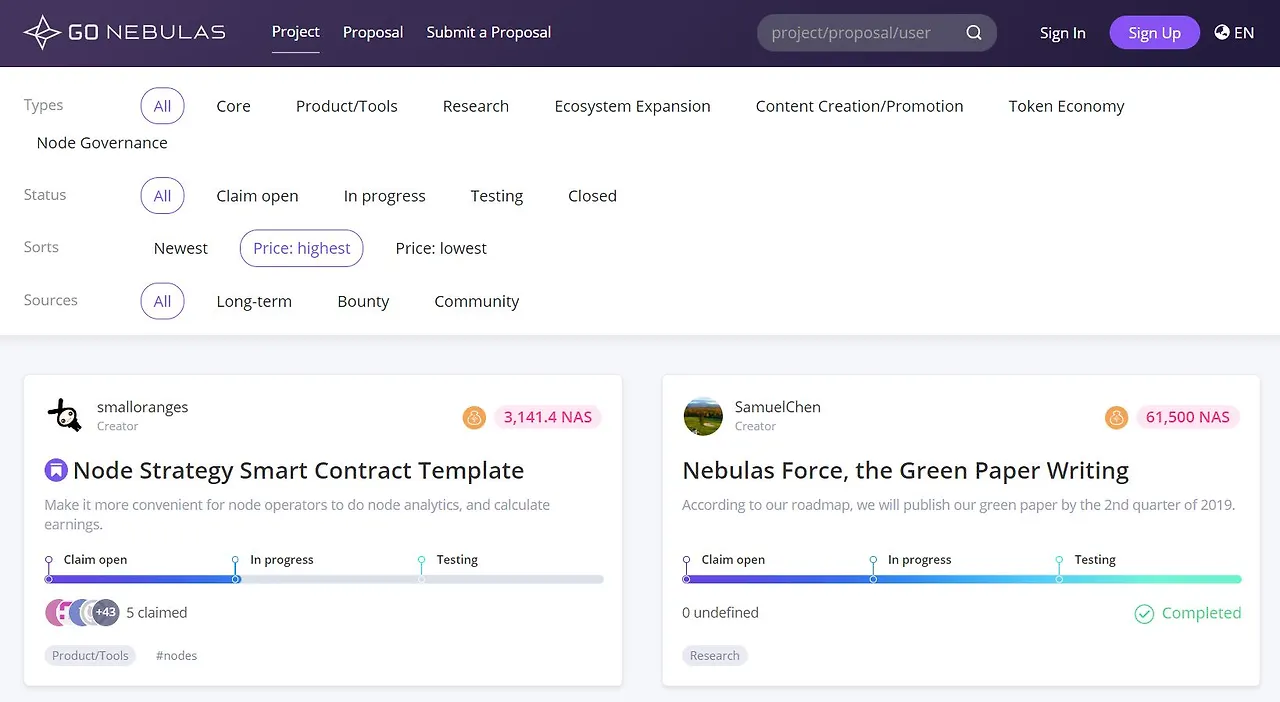Filter types by Core
Screen dimensions: 1280x702
pyautogui.click(x=233, y=106)
